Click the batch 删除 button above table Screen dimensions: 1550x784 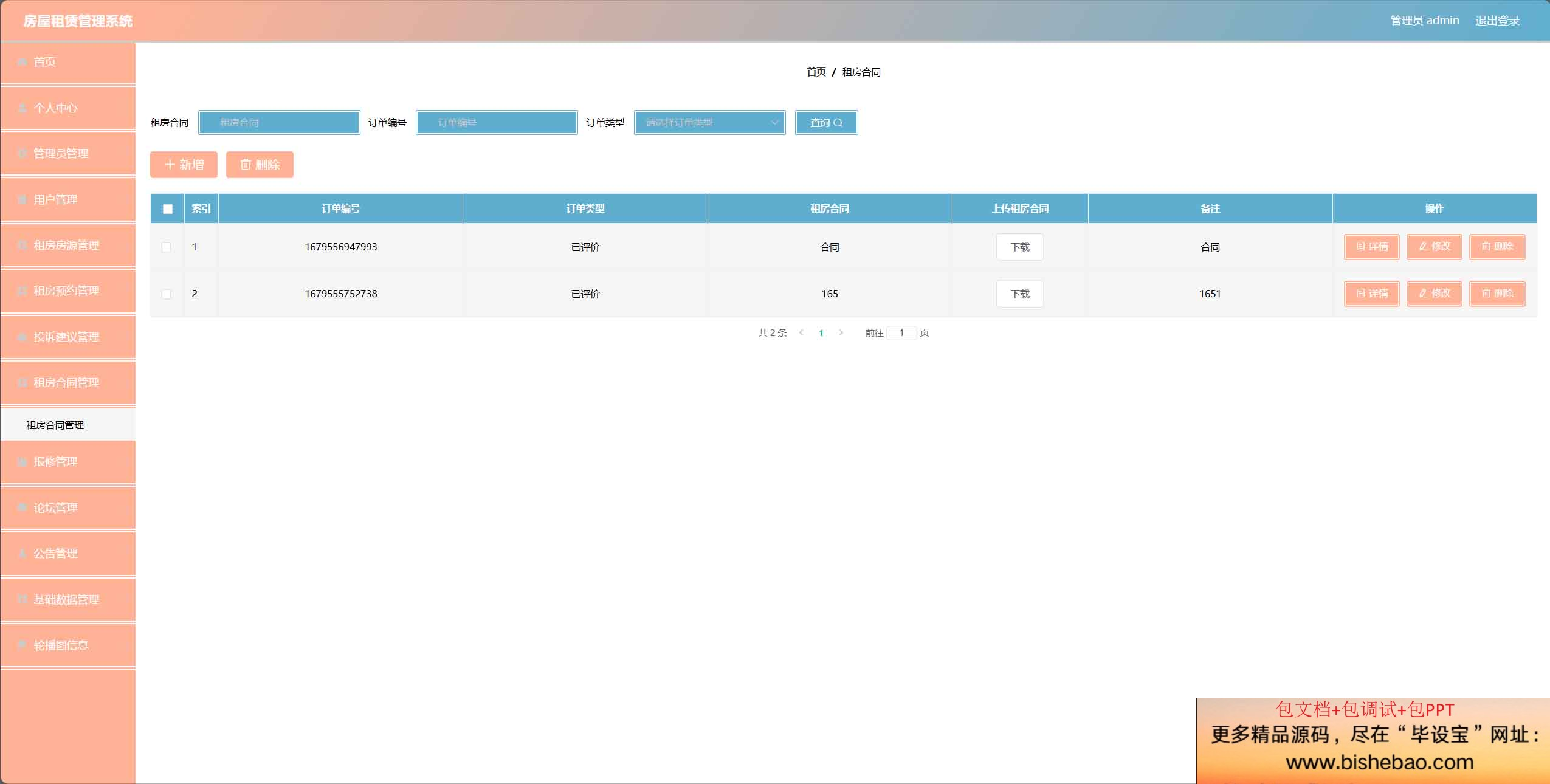[x=260, y=165]
